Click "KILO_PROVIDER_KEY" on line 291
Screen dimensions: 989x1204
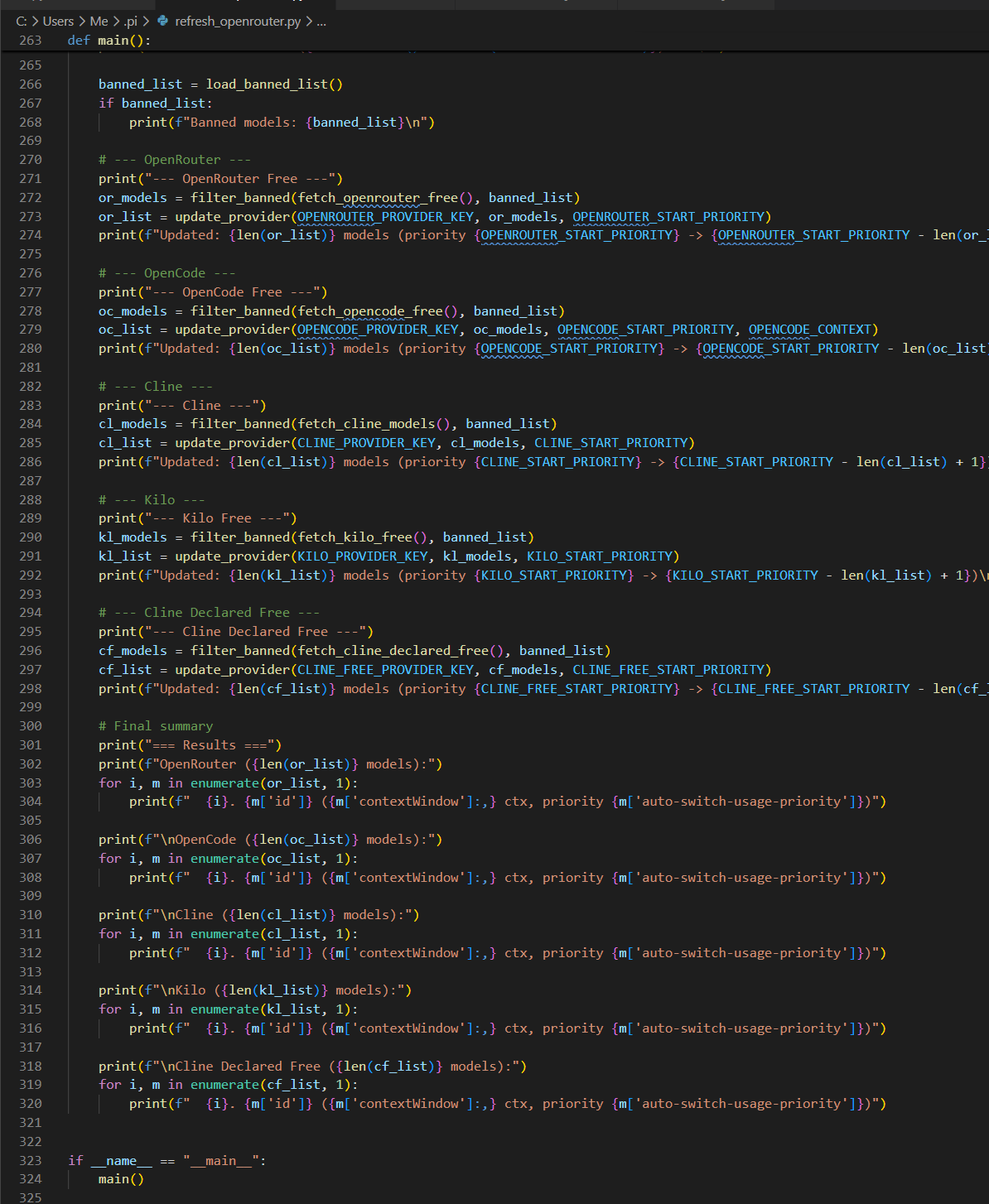(x=363, y=556)
